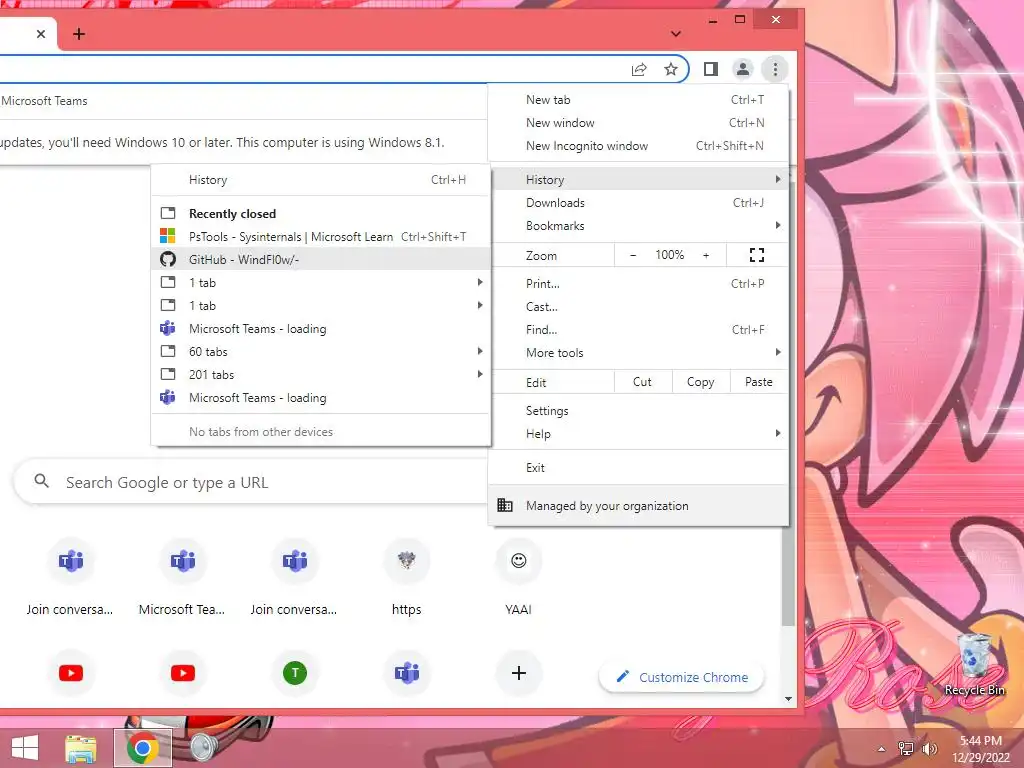Open File Explorer from taskbar
Image resolution: width=1024 pixels, height=768 pixels.
(81, 748)
